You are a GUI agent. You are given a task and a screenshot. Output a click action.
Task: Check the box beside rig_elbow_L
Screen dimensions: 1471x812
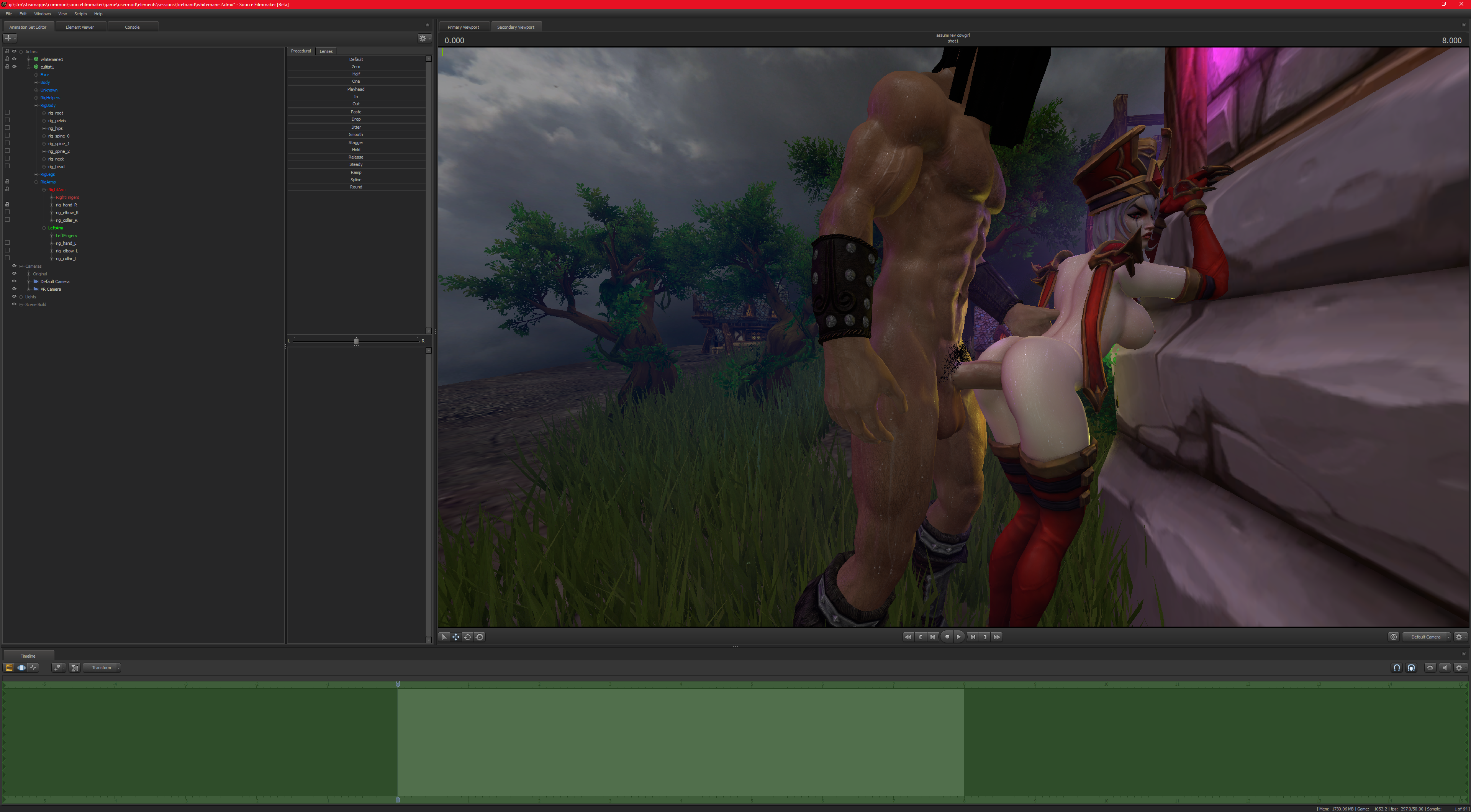tap(7, 250)
